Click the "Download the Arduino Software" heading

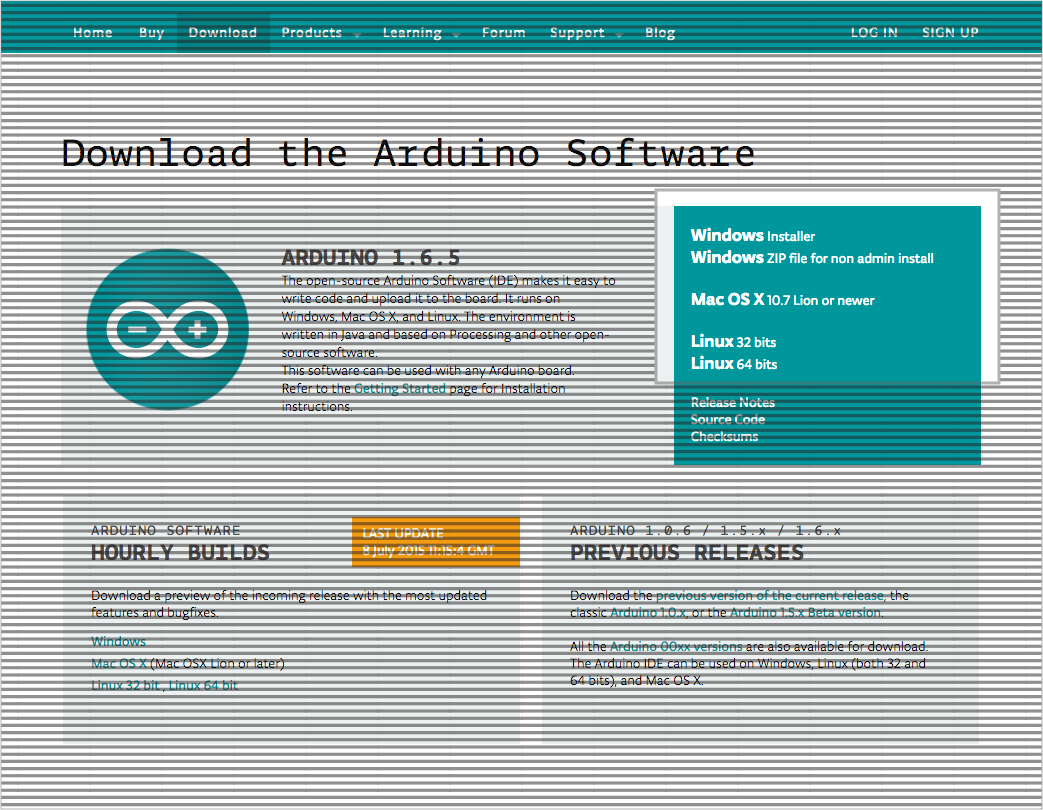click(408, 154)
